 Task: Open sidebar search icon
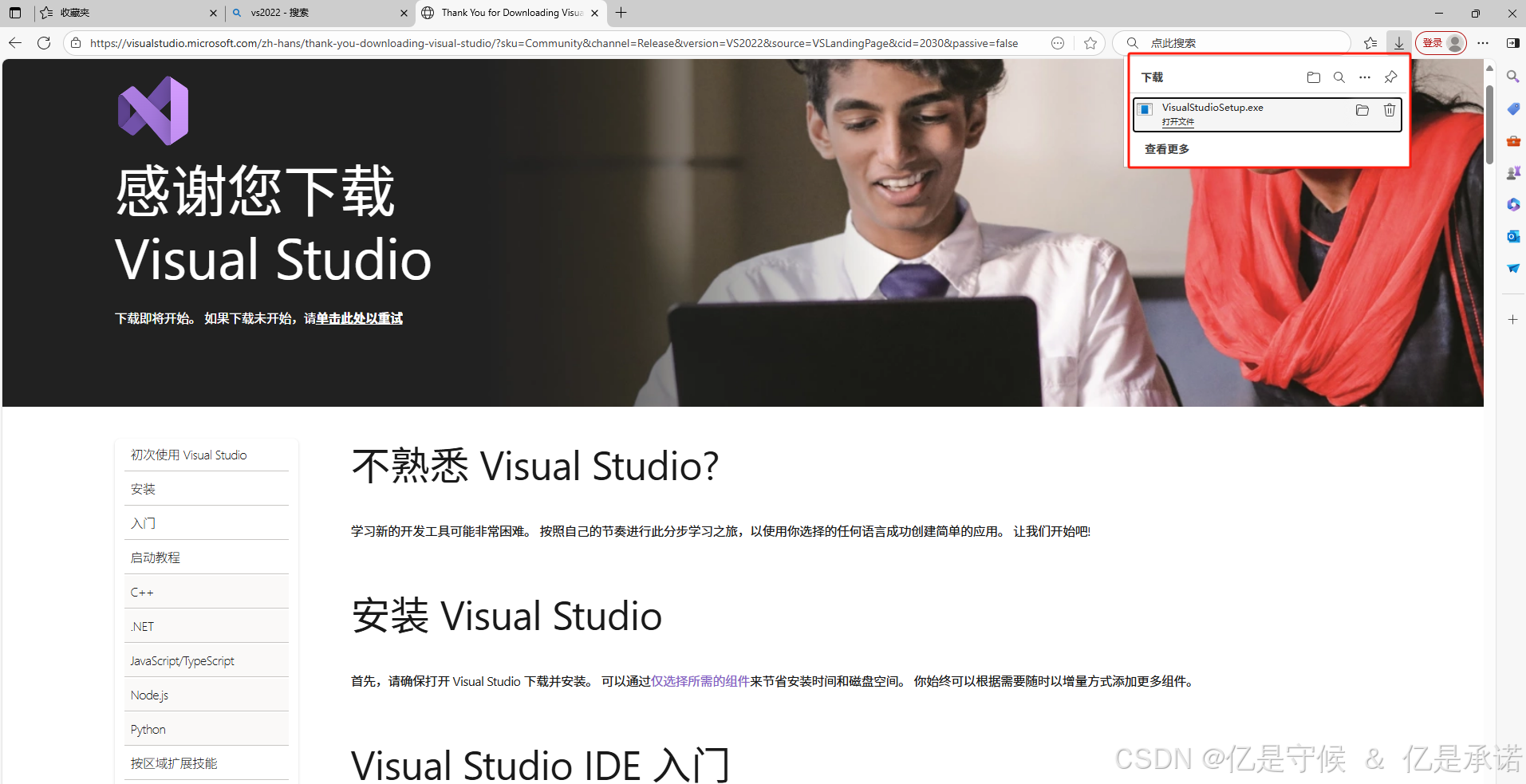pos(1513,77)
